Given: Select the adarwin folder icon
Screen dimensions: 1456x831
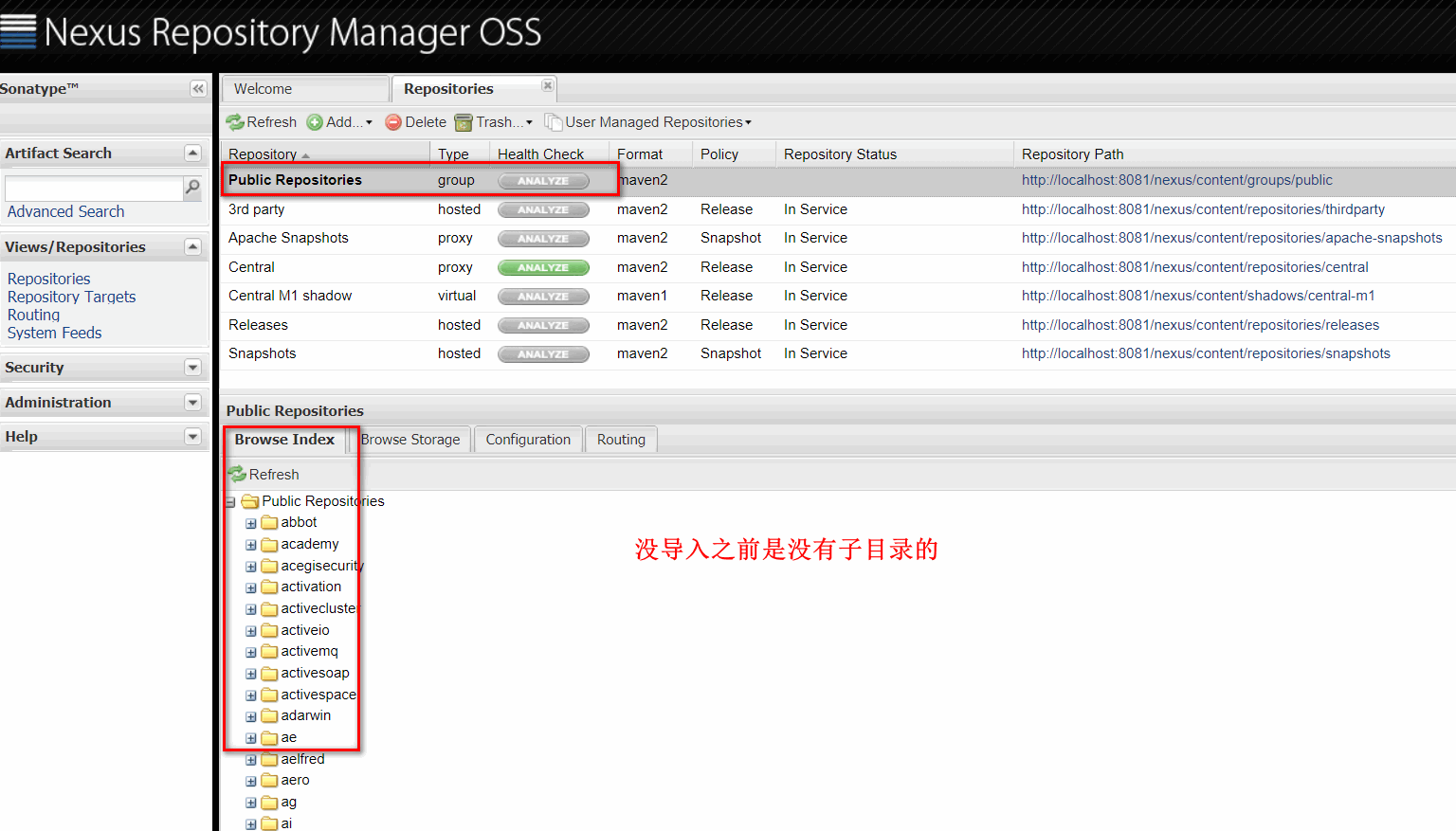Looking at the screenshot, I should 269,715.
